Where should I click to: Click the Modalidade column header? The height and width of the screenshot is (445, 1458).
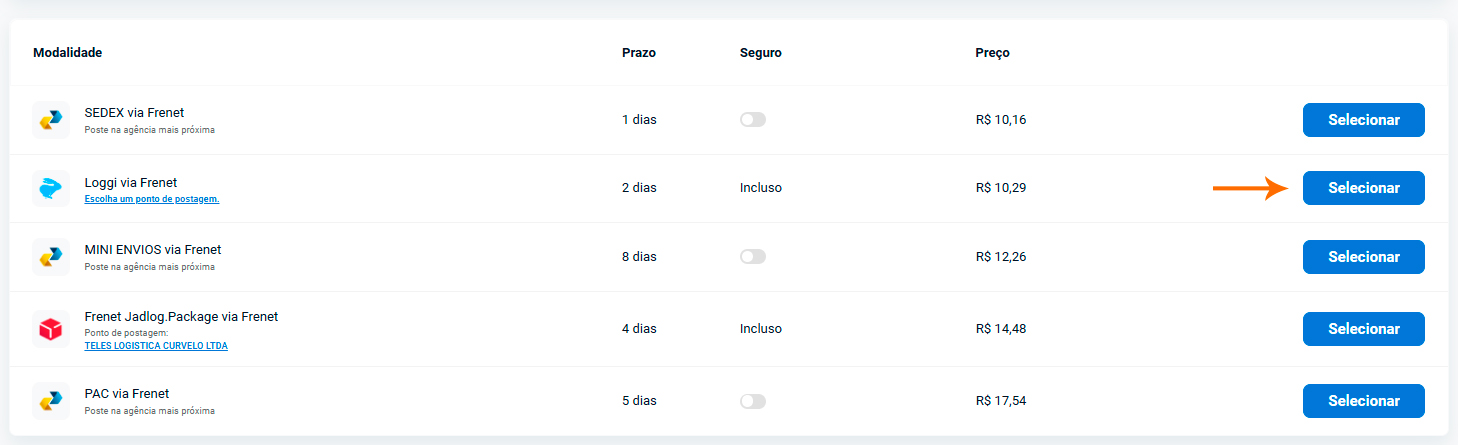click(68, 53)
